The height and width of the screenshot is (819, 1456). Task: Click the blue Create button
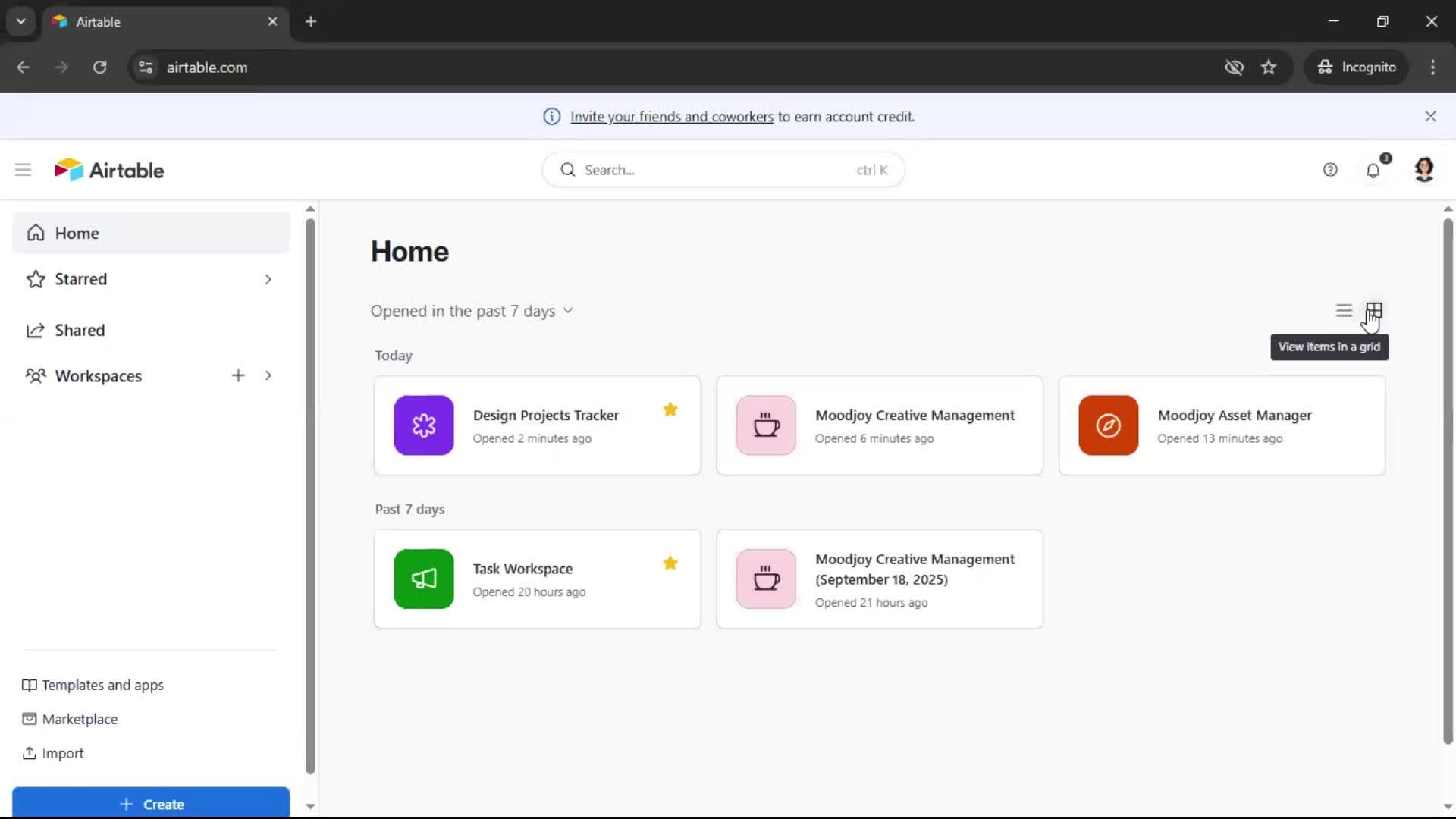pyautogui.click(x=151, y=802)
